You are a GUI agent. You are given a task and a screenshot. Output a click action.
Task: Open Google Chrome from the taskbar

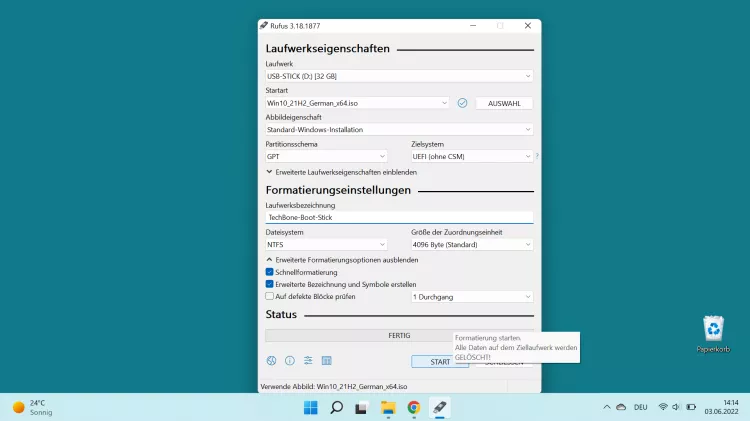tap(414, 407)
